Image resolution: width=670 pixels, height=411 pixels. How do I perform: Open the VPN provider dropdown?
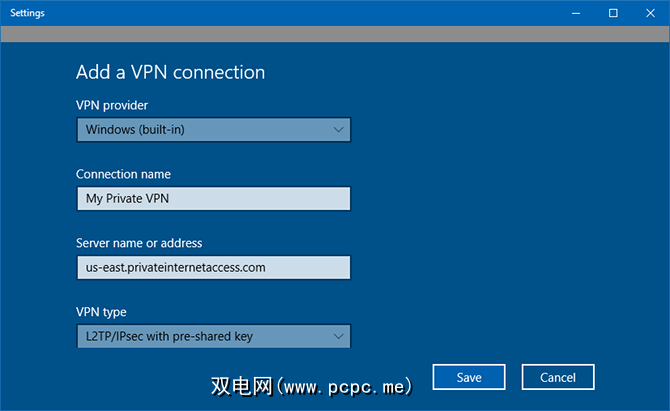click(x=213, y=130)
